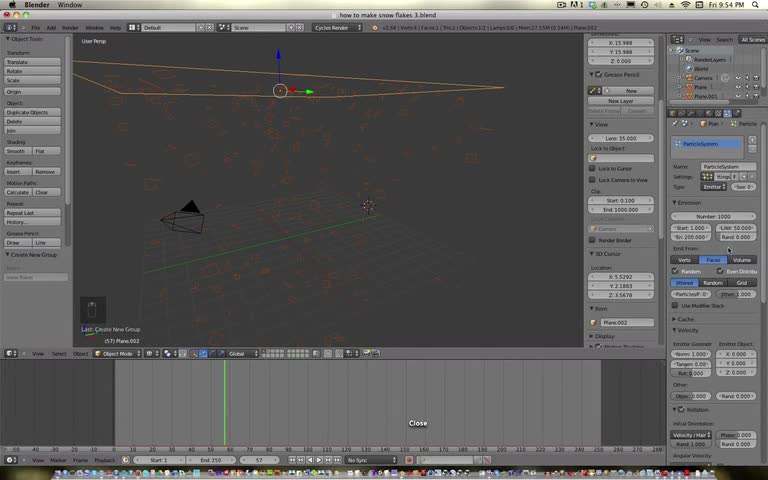Open the Object Mode dropdown
Viewport: 768px width, 480px height.
[x=114, y=353]
